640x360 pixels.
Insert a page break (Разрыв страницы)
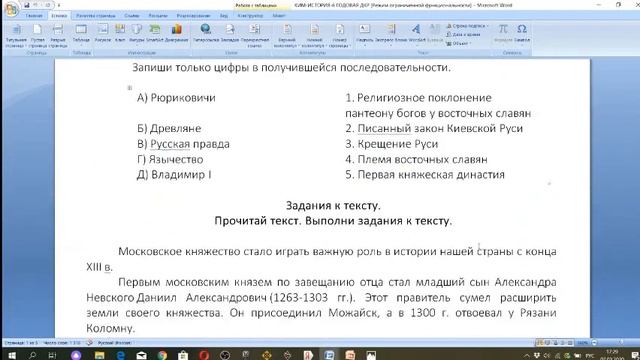[58, 36]
